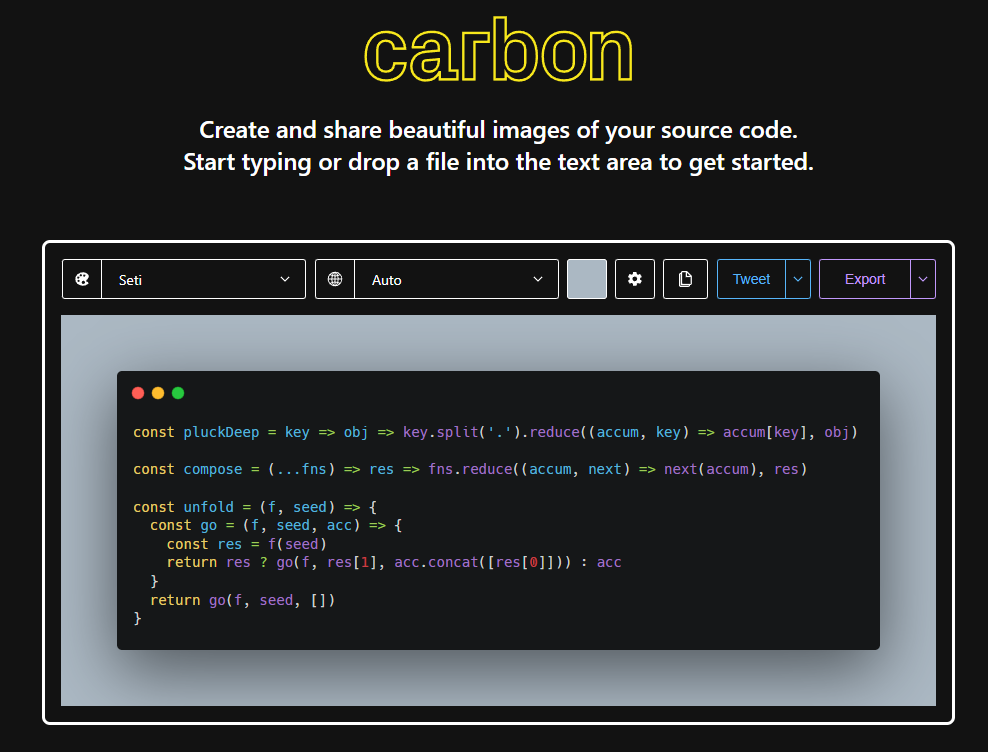Click the green window control dot

pos(178,393)
